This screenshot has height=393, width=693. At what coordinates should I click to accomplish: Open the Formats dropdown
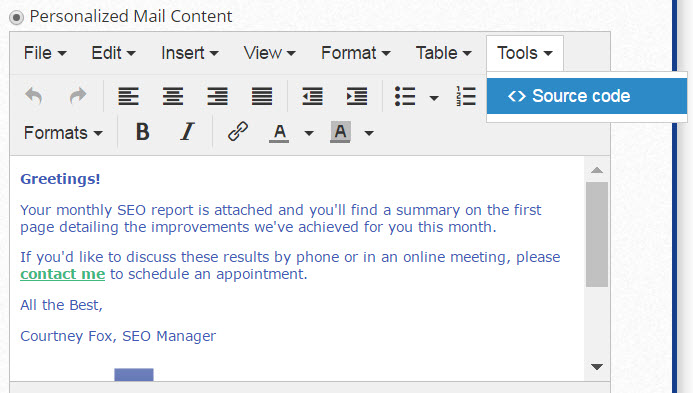point(63,133)
